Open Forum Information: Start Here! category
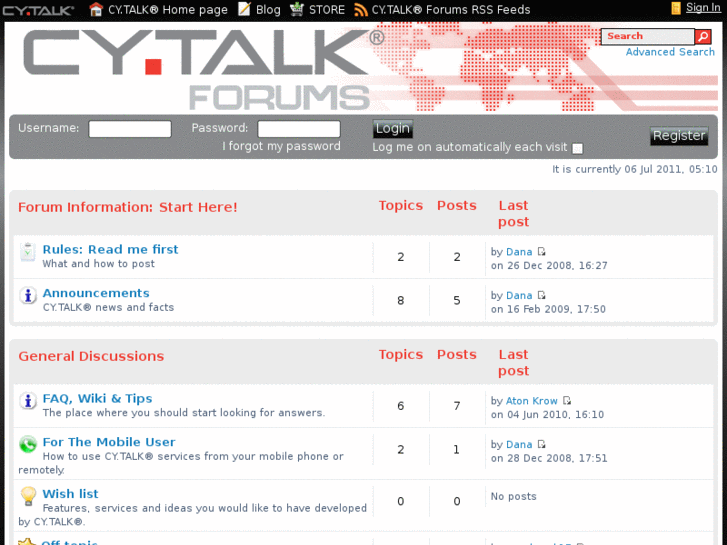727x545 pixels. click(128, 207)
